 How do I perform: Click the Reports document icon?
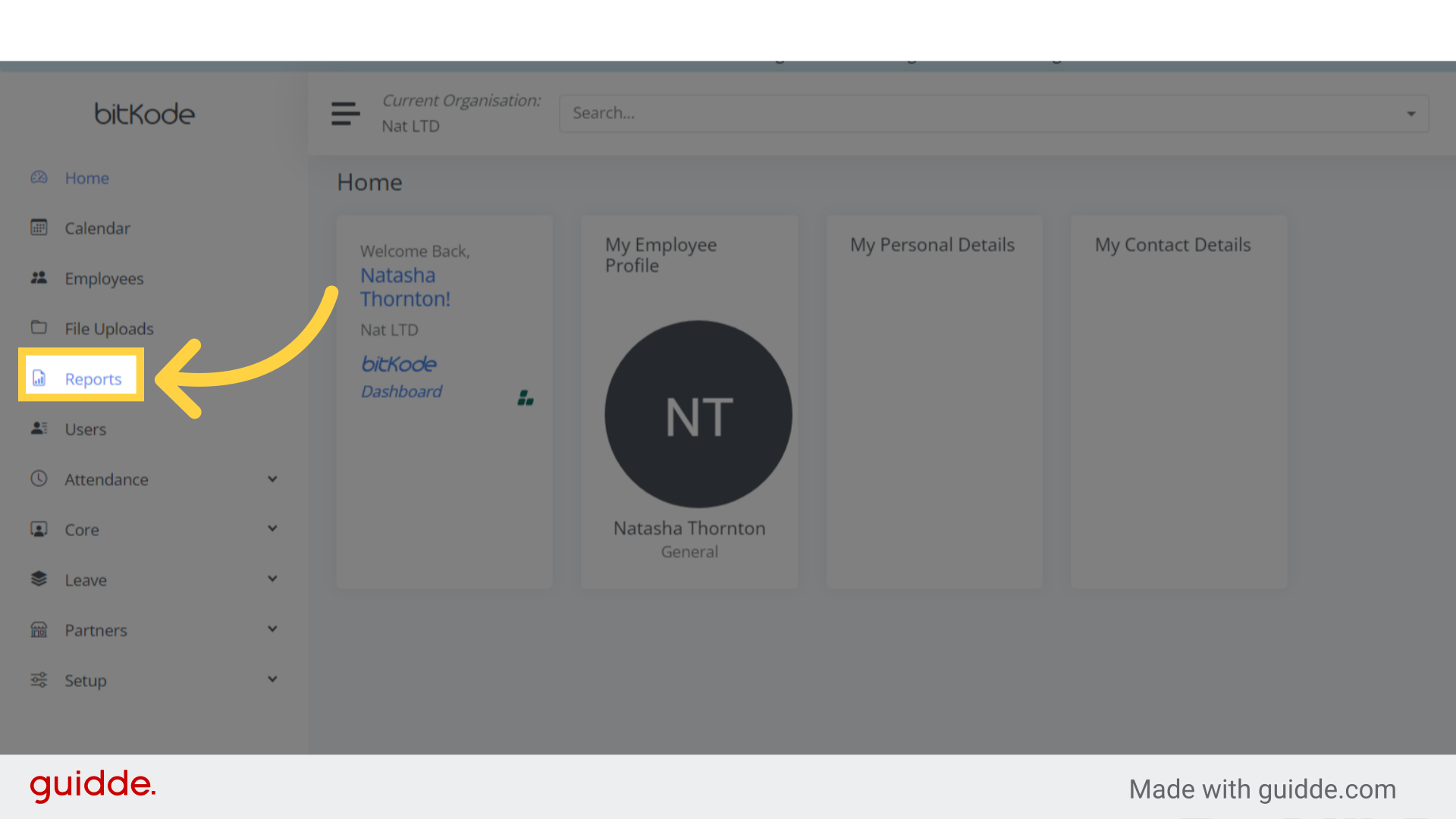click(39, 378)
